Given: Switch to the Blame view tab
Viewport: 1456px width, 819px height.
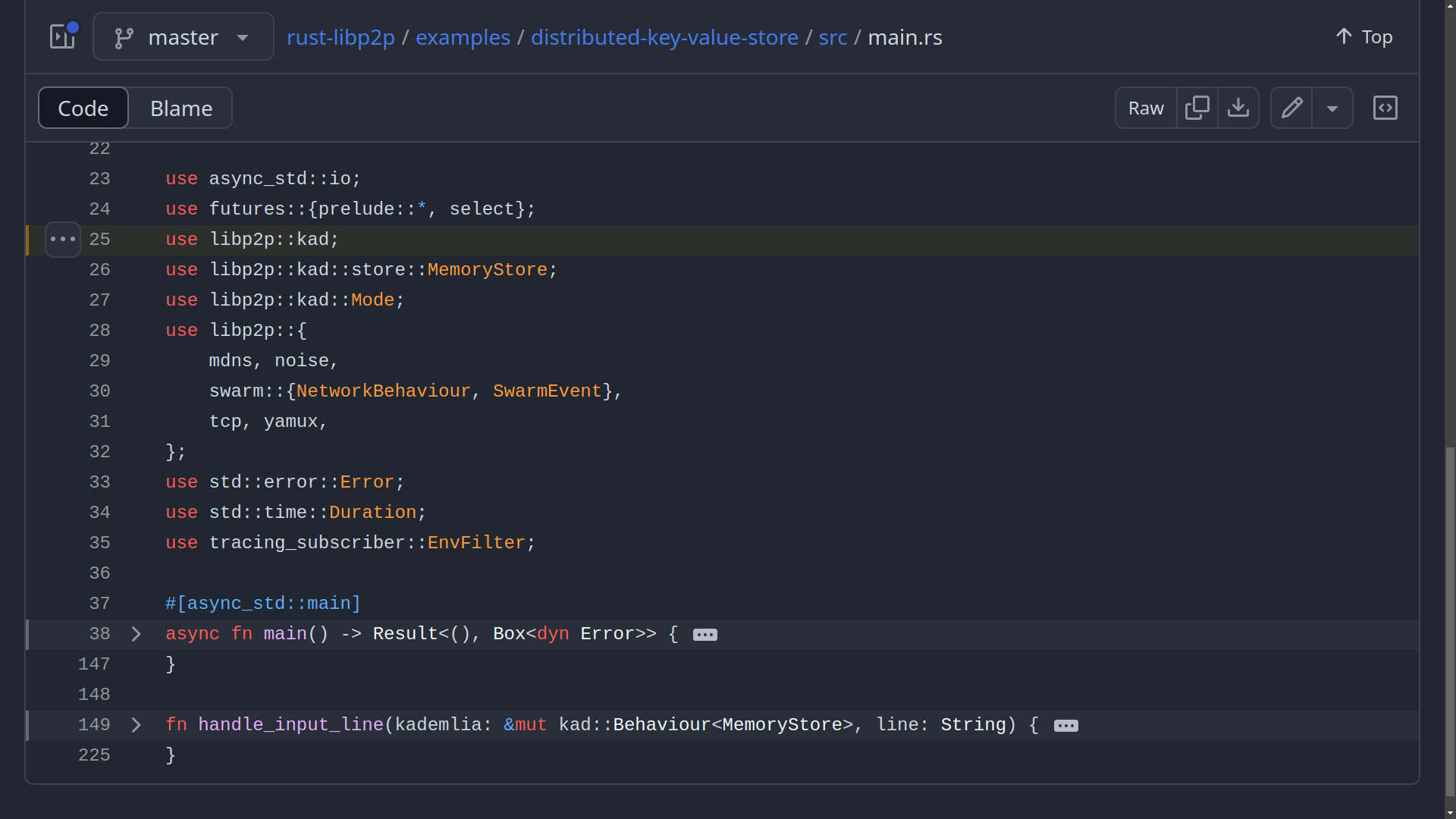Looking at the screenshot, I should 181,108.
